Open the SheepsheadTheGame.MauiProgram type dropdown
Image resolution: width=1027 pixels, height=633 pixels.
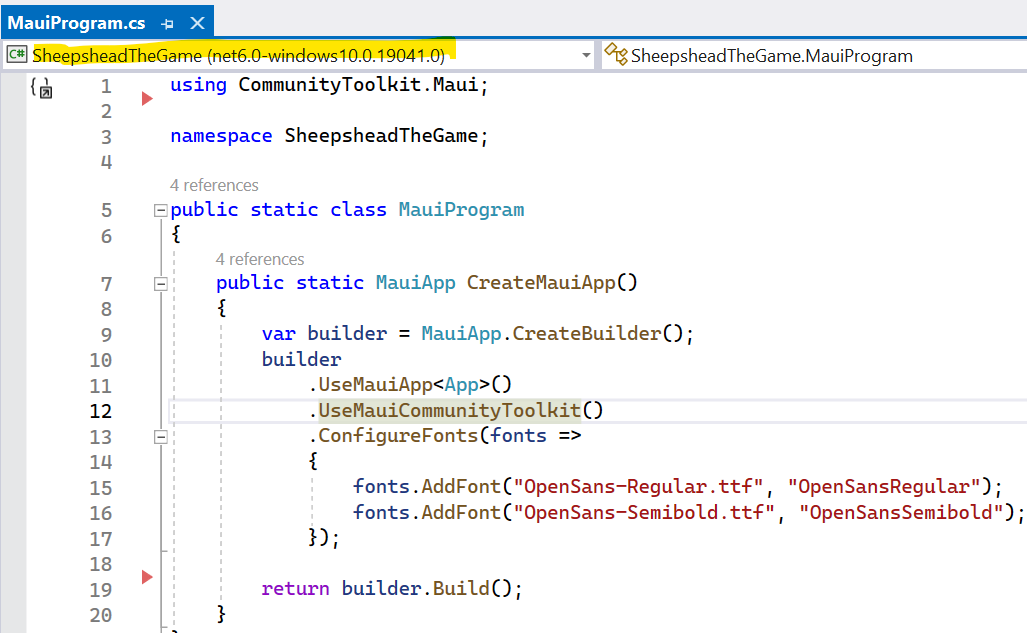(x=815, y=56)
